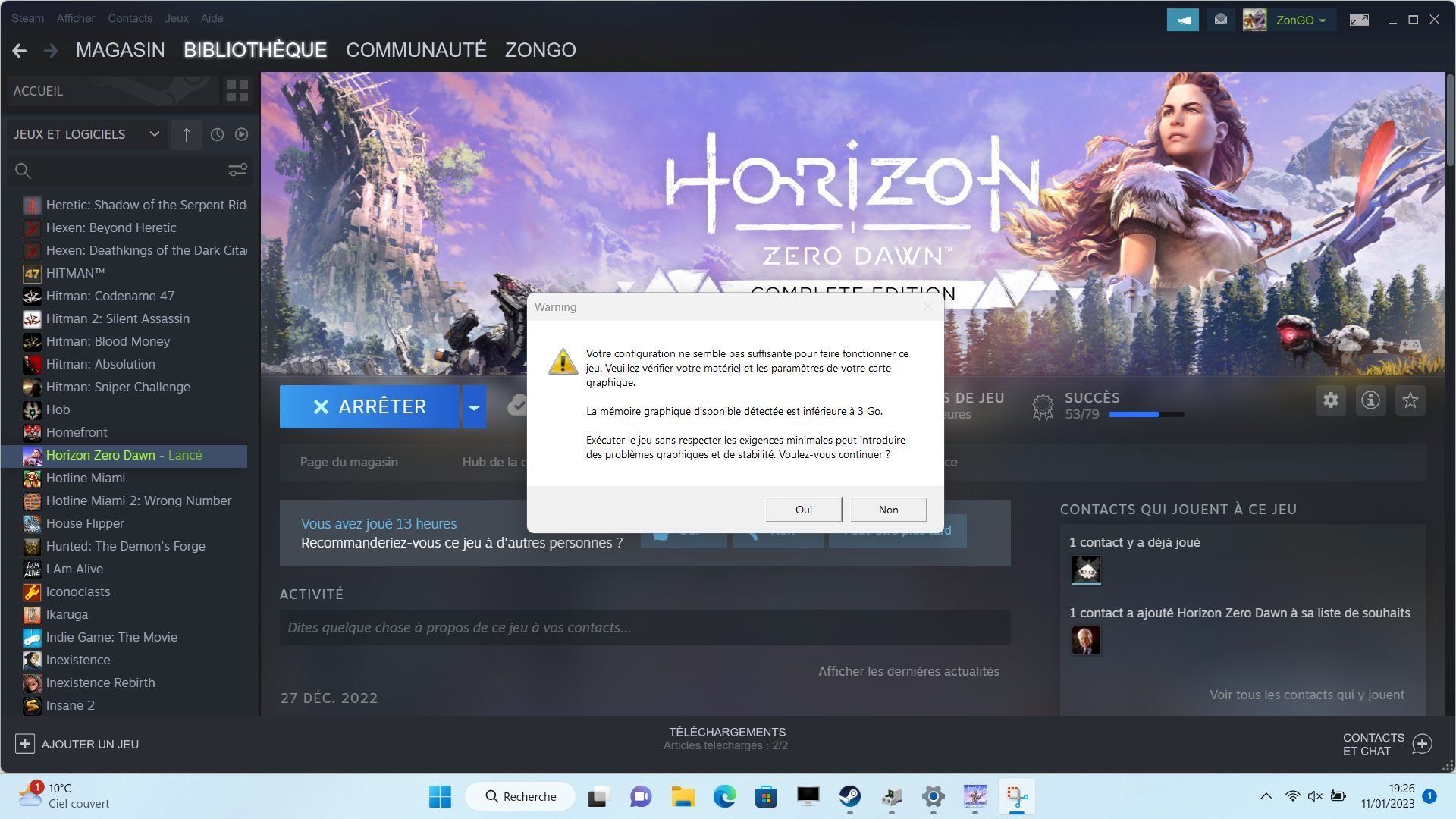The image size is (1456, 819).
Task: Open wishlist contact avatar thumbnail
Action: coord(1086,641)
